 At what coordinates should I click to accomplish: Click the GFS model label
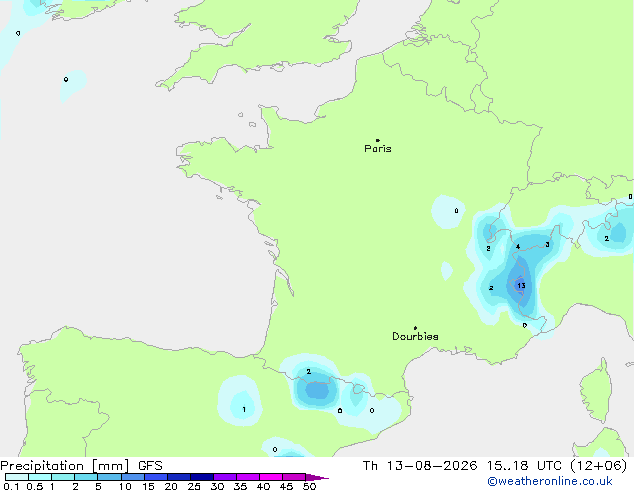point(150,466)
